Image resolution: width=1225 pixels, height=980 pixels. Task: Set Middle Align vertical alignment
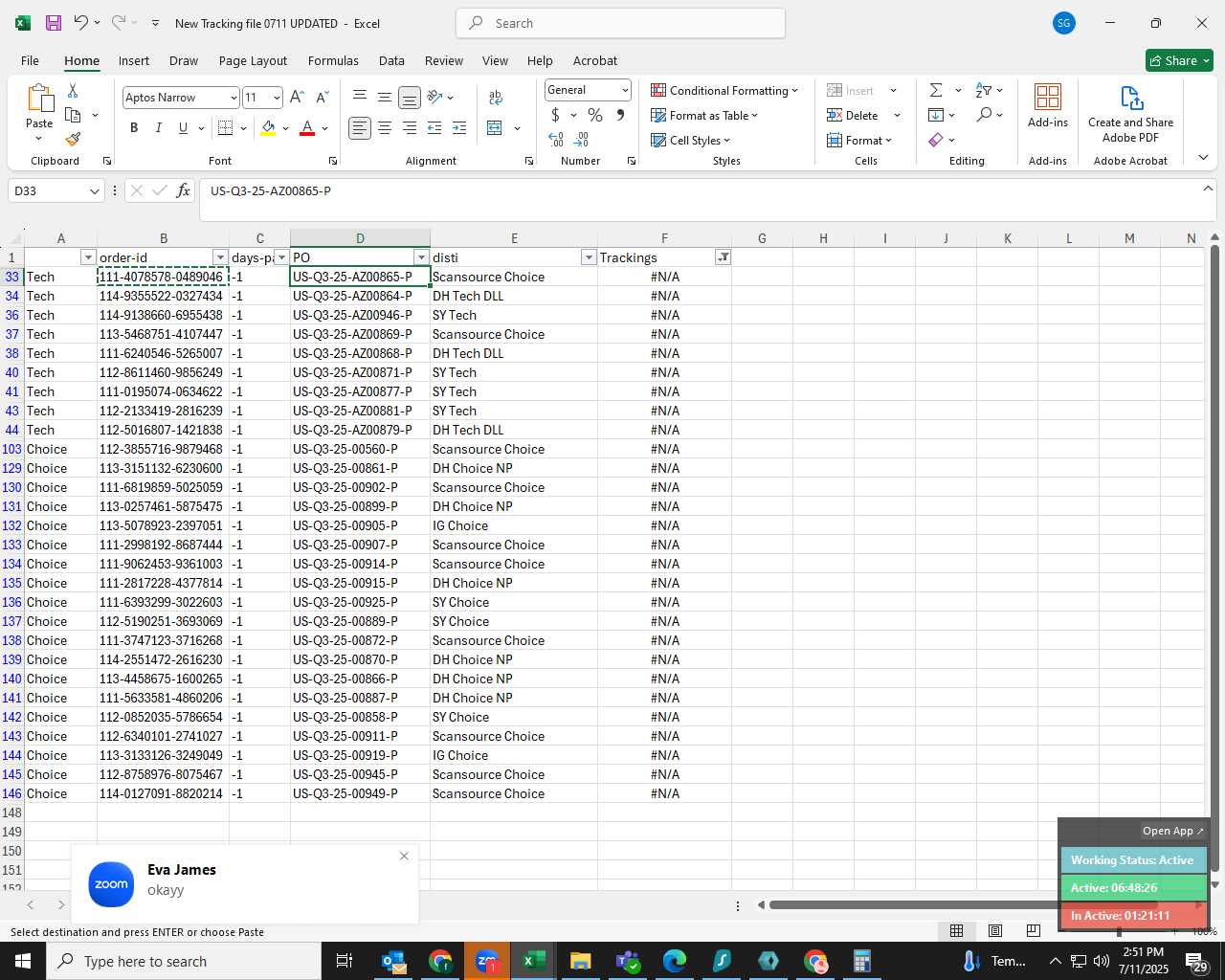pos(385,98)
